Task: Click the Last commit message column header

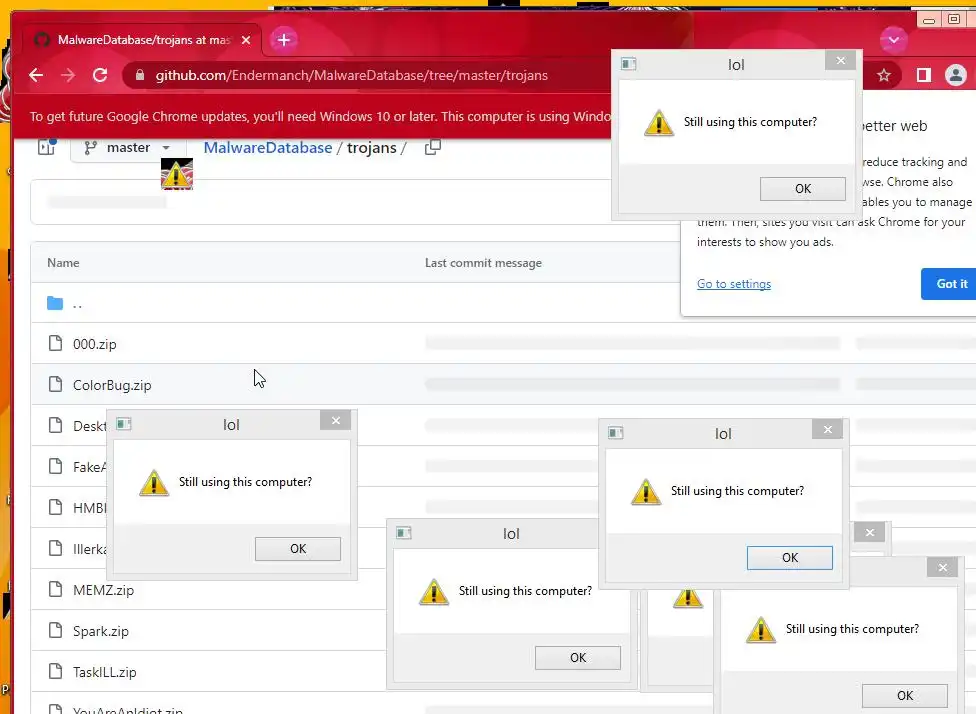Action: coord(483,263)
